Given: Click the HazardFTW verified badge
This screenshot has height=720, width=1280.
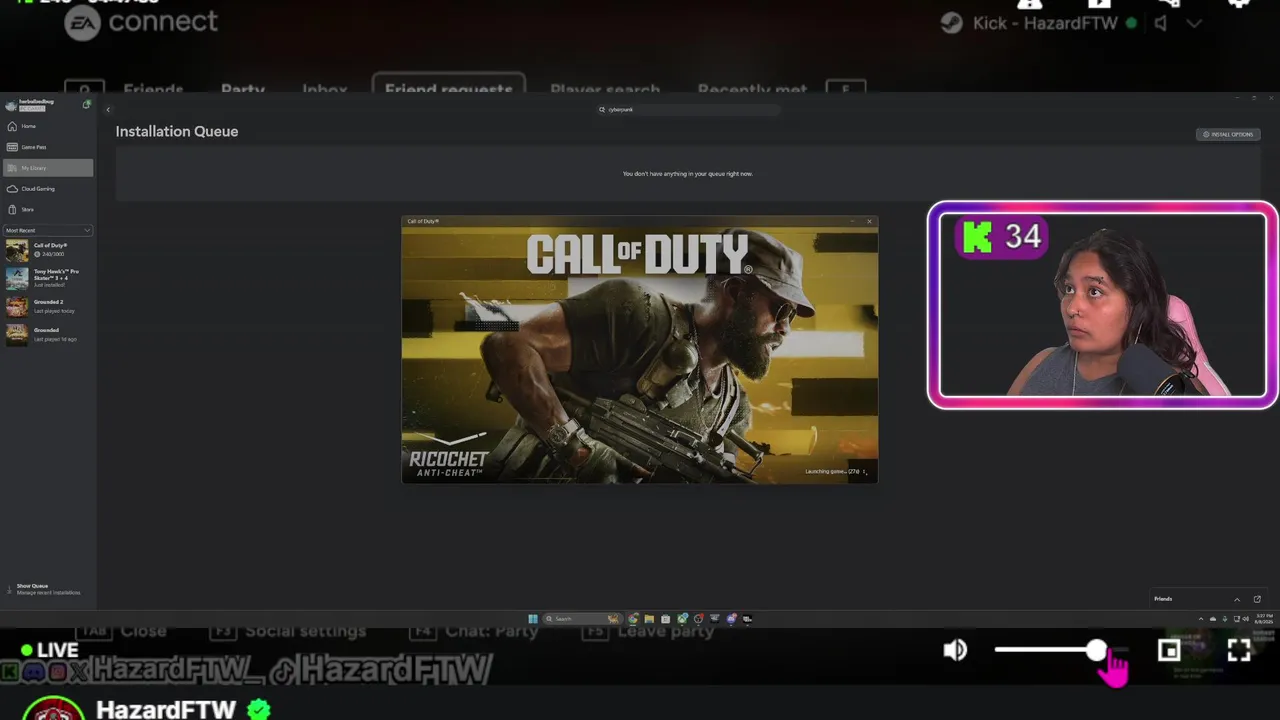Looking at the screenshot, I should point(259,710).
